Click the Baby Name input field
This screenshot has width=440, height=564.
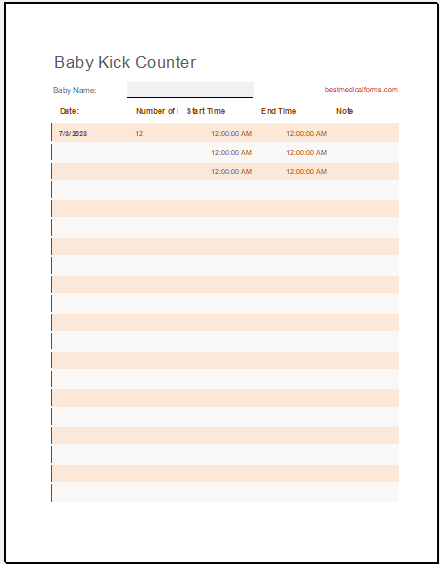pyautogui.click(x=190, y=90)
